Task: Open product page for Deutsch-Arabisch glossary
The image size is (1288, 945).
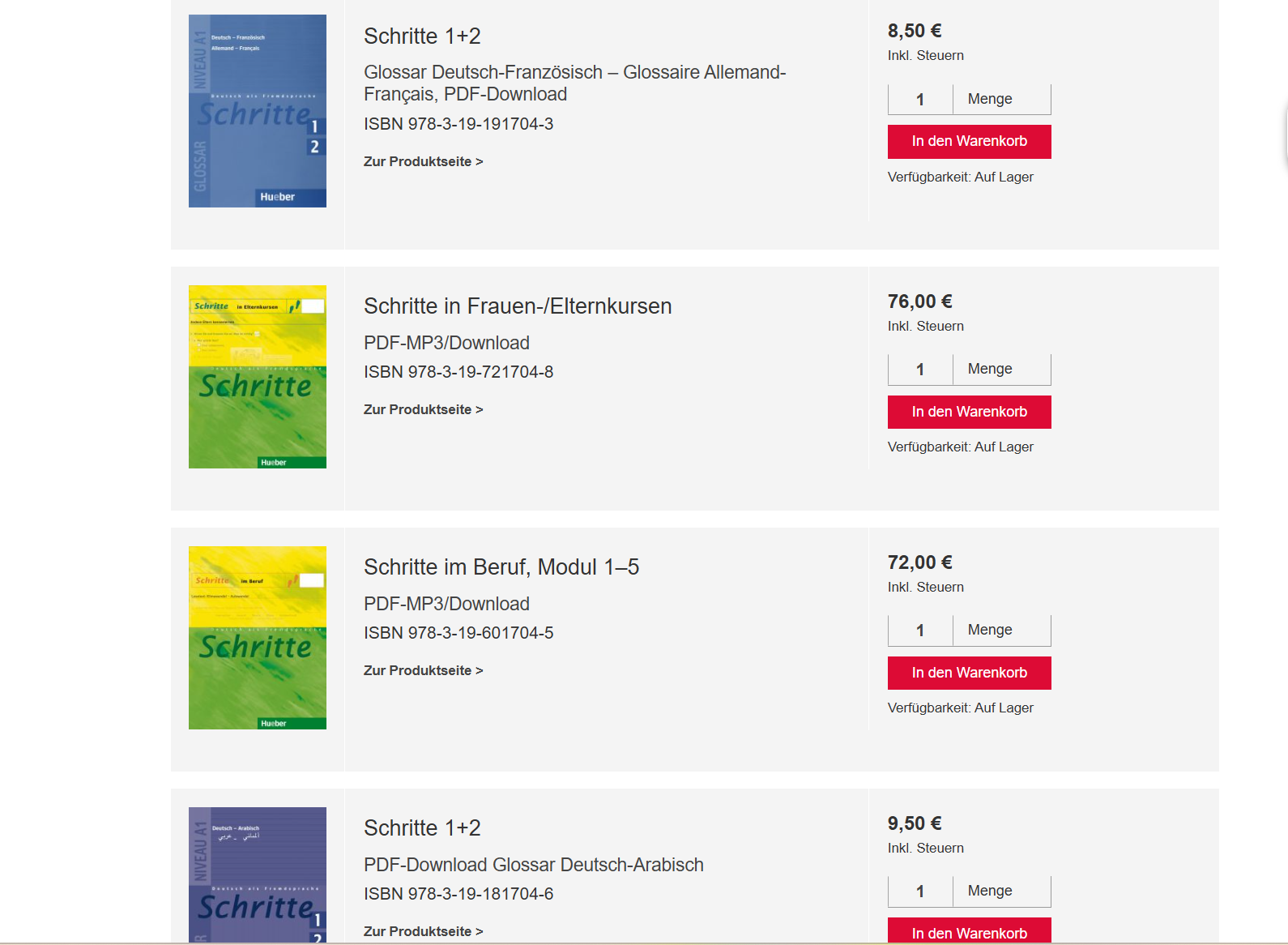Action: pos(424,931)
